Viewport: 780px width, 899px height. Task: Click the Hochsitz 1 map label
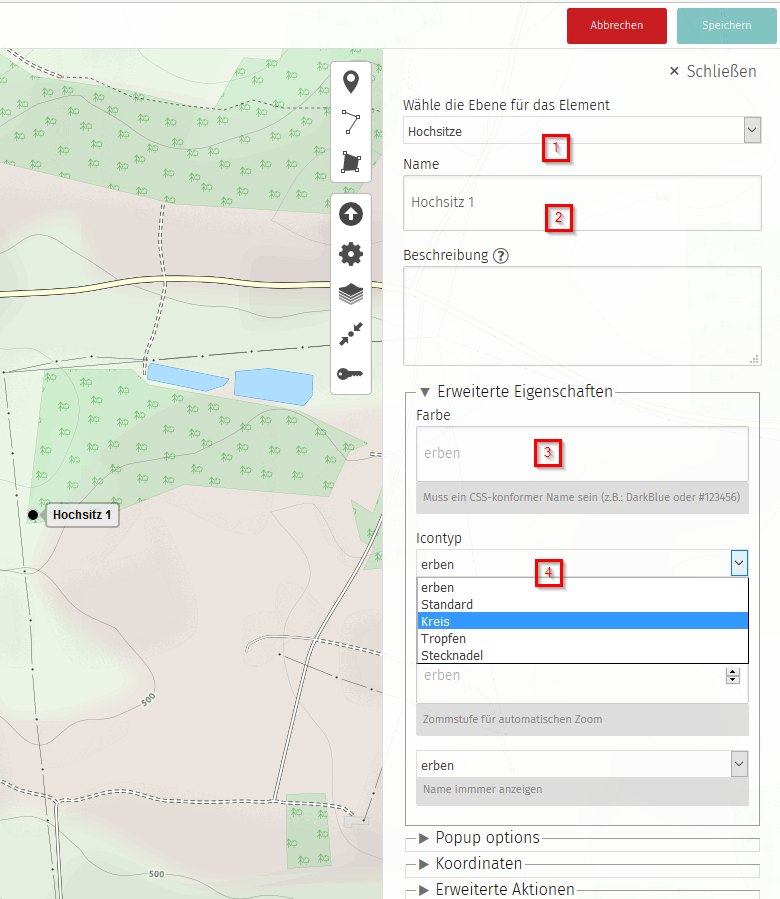82,515
